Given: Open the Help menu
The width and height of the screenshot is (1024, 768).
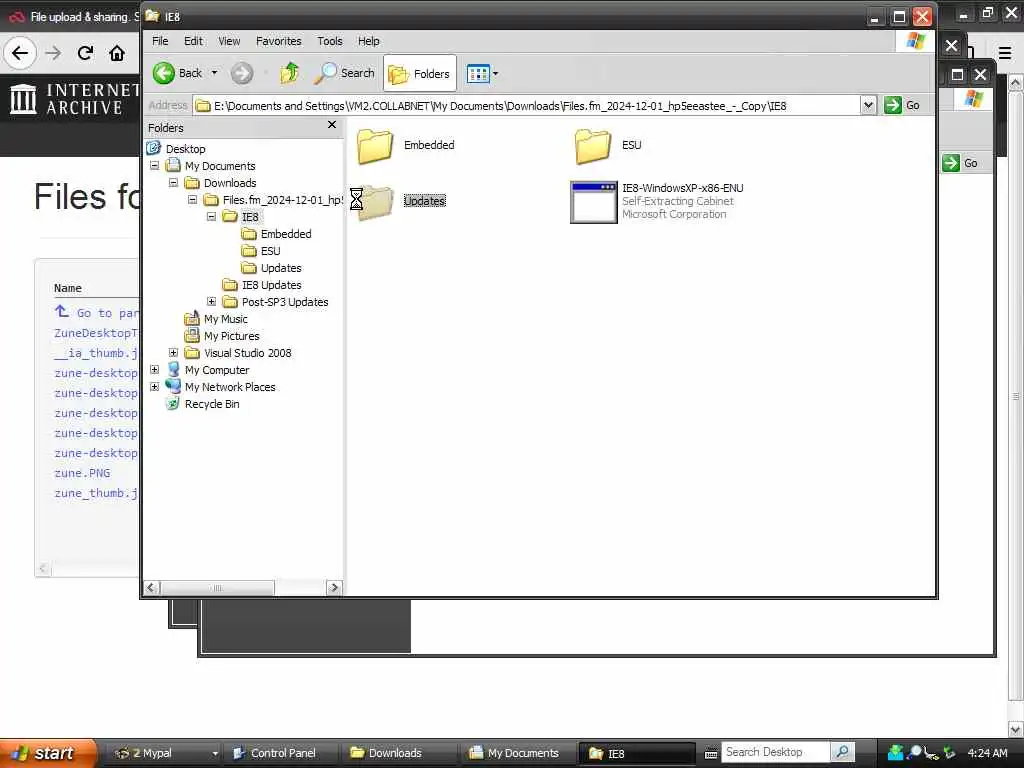Looking at the screenshot, I should pos(368,41).
